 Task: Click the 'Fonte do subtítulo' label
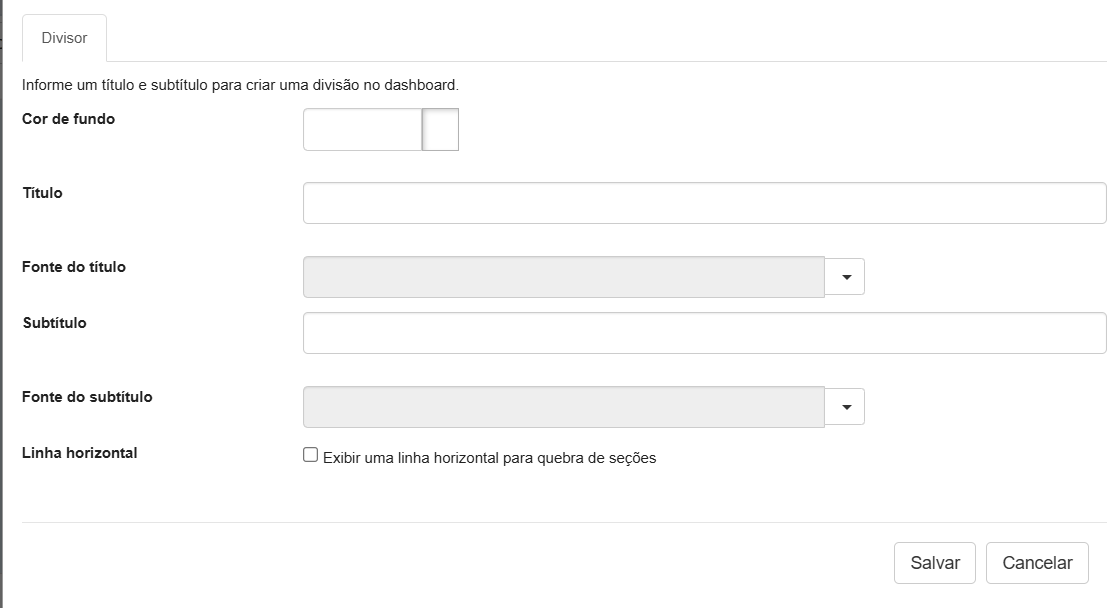click(87, 397)
